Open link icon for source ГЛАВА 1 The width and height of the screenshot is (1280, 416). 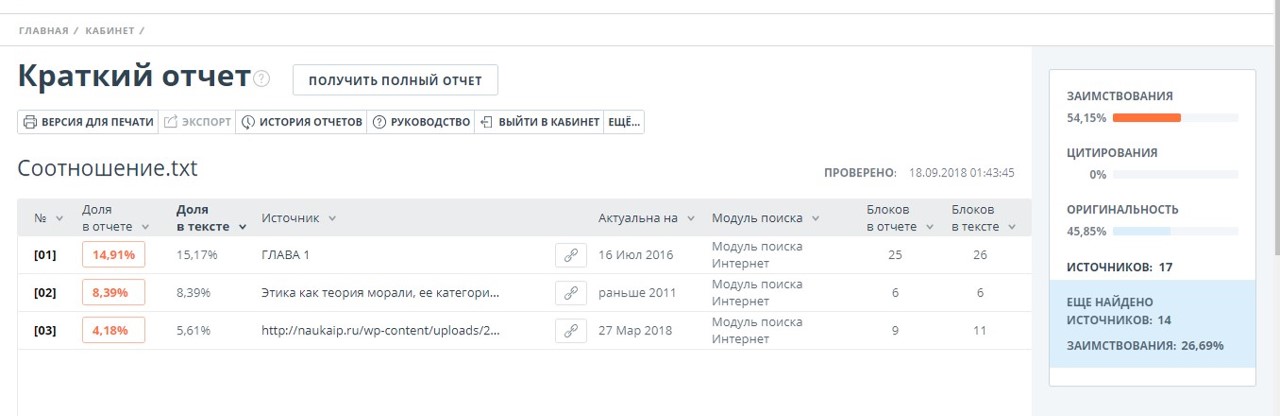[x=570, y=255]
